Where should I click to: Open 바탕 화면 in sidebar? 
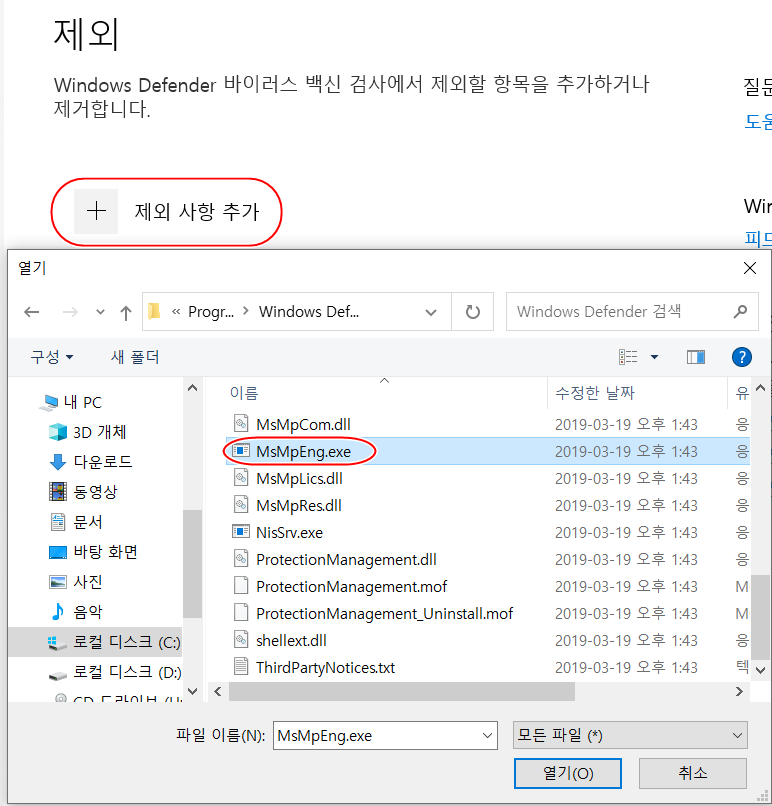click(x=93, y=552)
